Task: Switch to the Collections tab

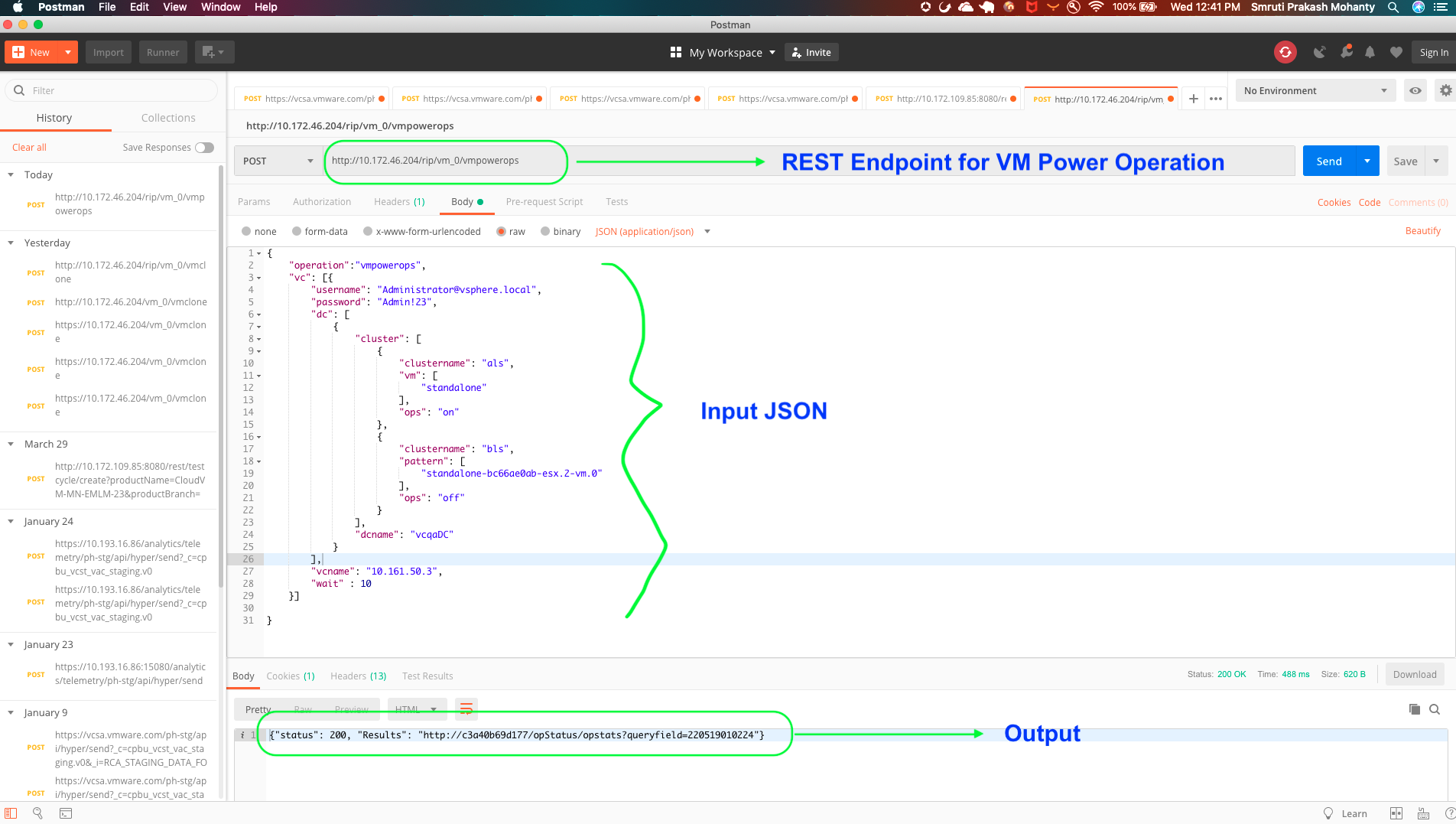Action: coord(168,118)
